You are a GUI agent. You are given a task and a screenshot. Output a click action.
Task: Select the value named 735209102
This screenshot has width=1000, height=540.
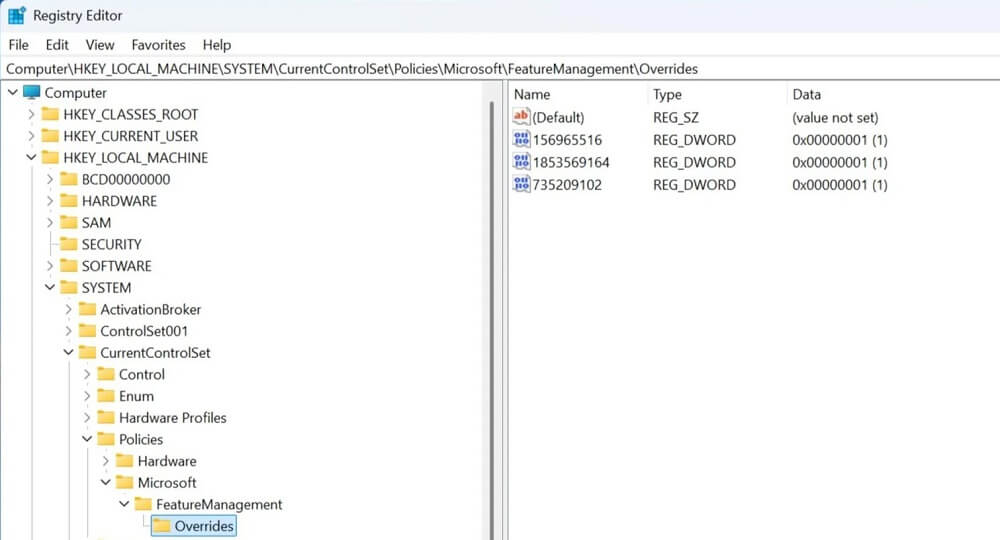click(567, 184)
